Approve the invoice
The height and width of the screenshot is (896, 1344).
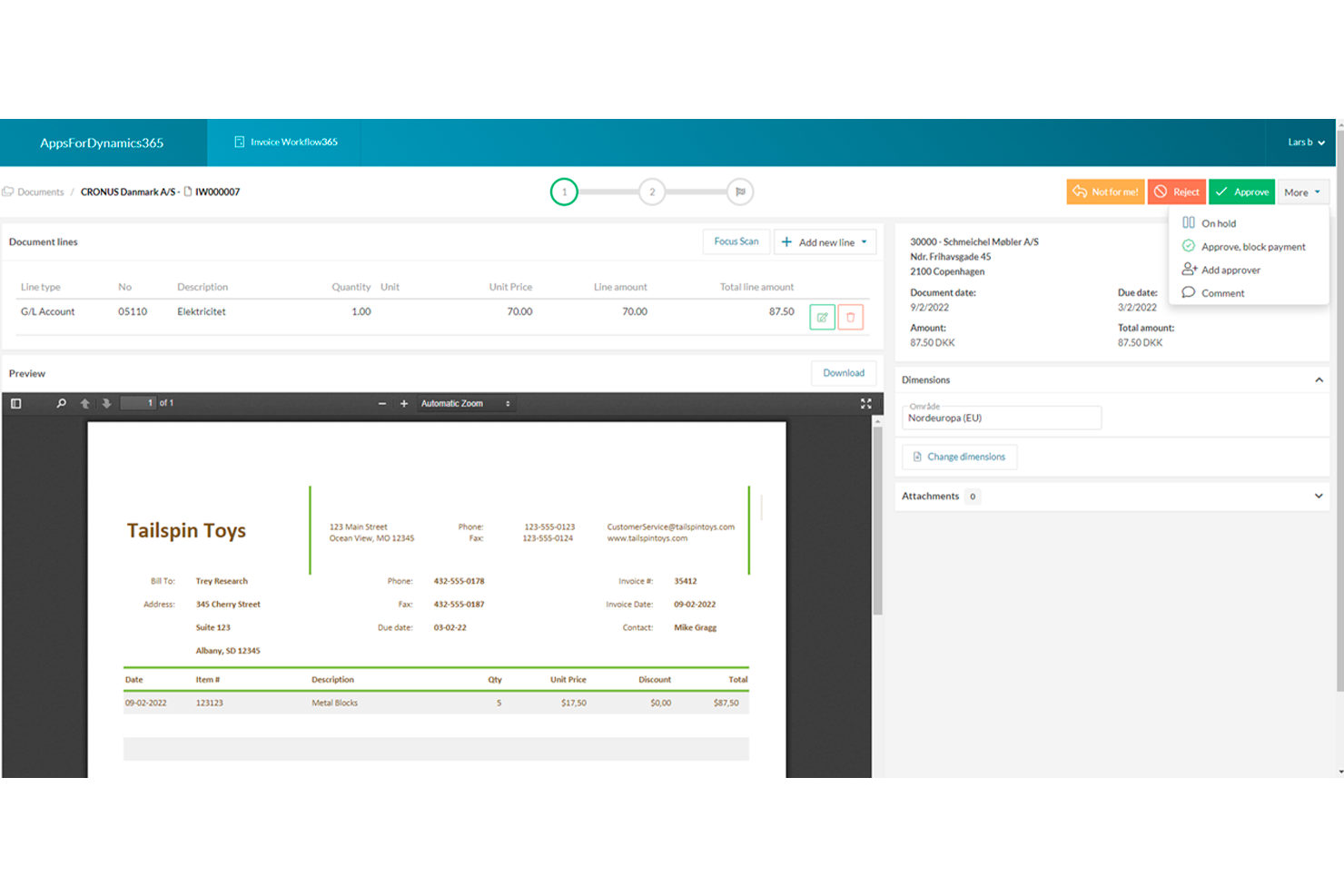[1241, 192]
